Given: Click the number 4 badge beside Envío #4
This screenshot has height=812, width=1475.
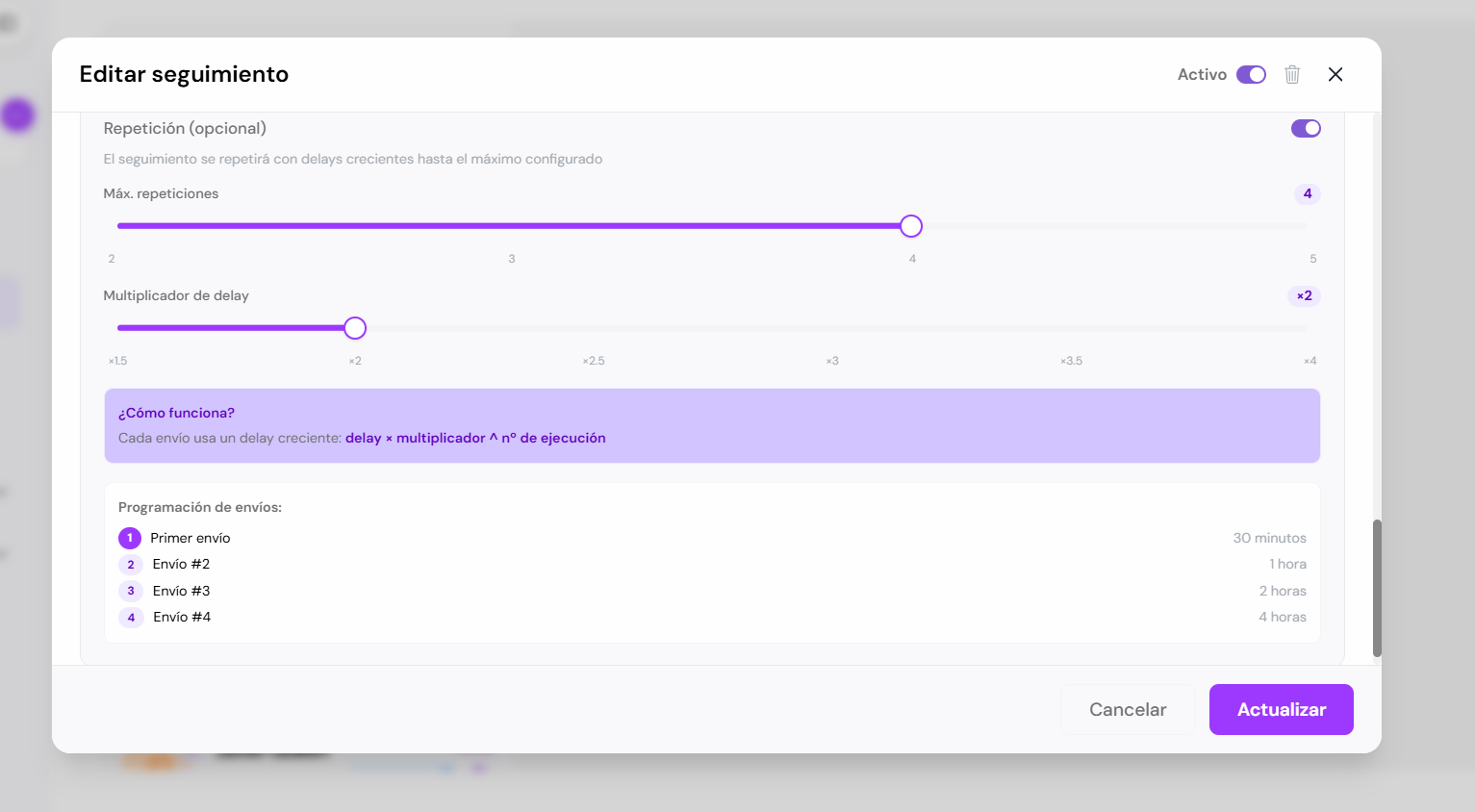Looking at the screenshot, I should click(131, 618).
